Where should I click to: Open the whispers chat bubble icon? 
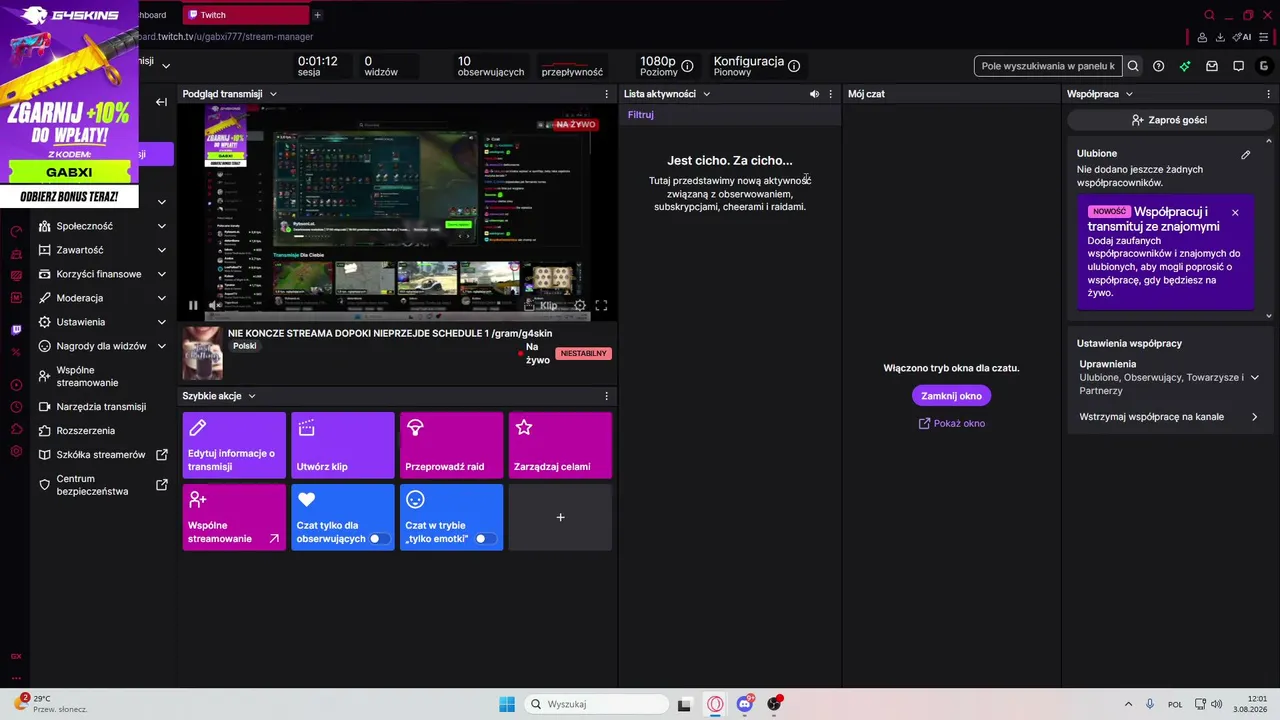point(1238,66)
